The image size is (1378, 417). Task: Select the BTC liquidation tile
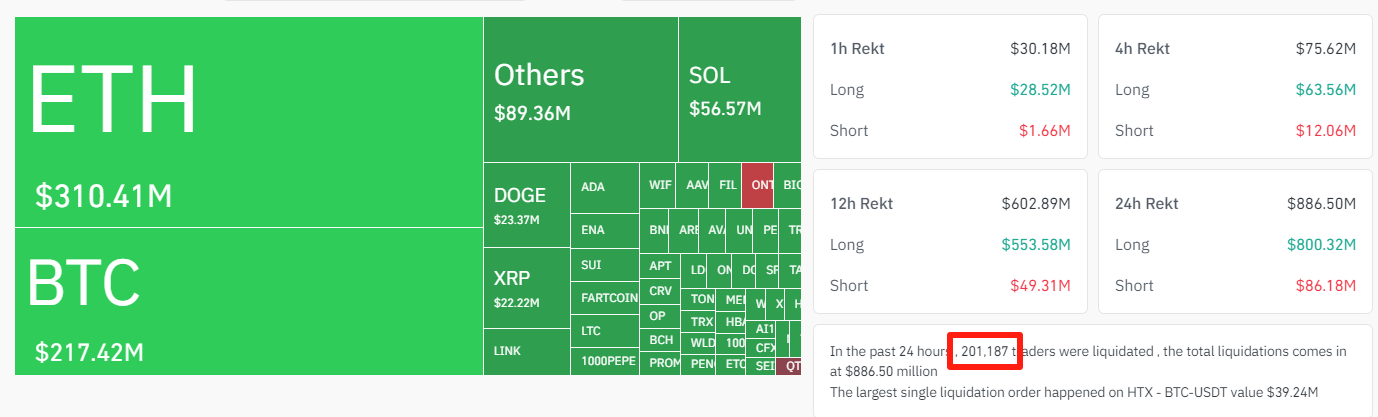click(249, 301)
